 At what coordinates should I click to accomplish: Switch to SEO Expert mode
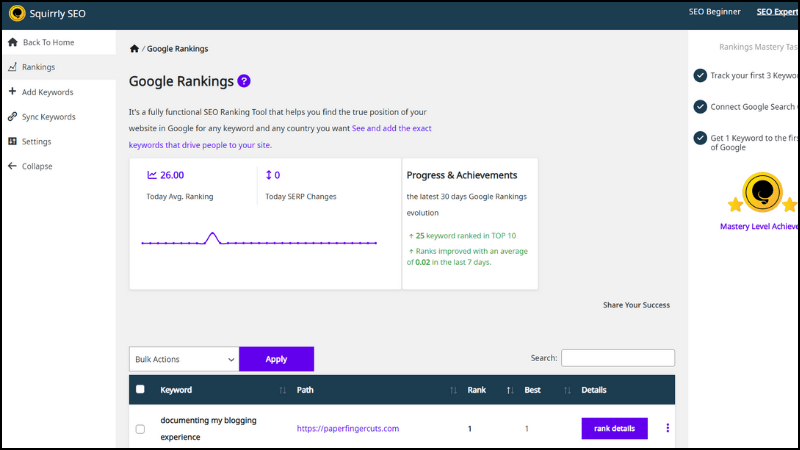coord(777,12)
